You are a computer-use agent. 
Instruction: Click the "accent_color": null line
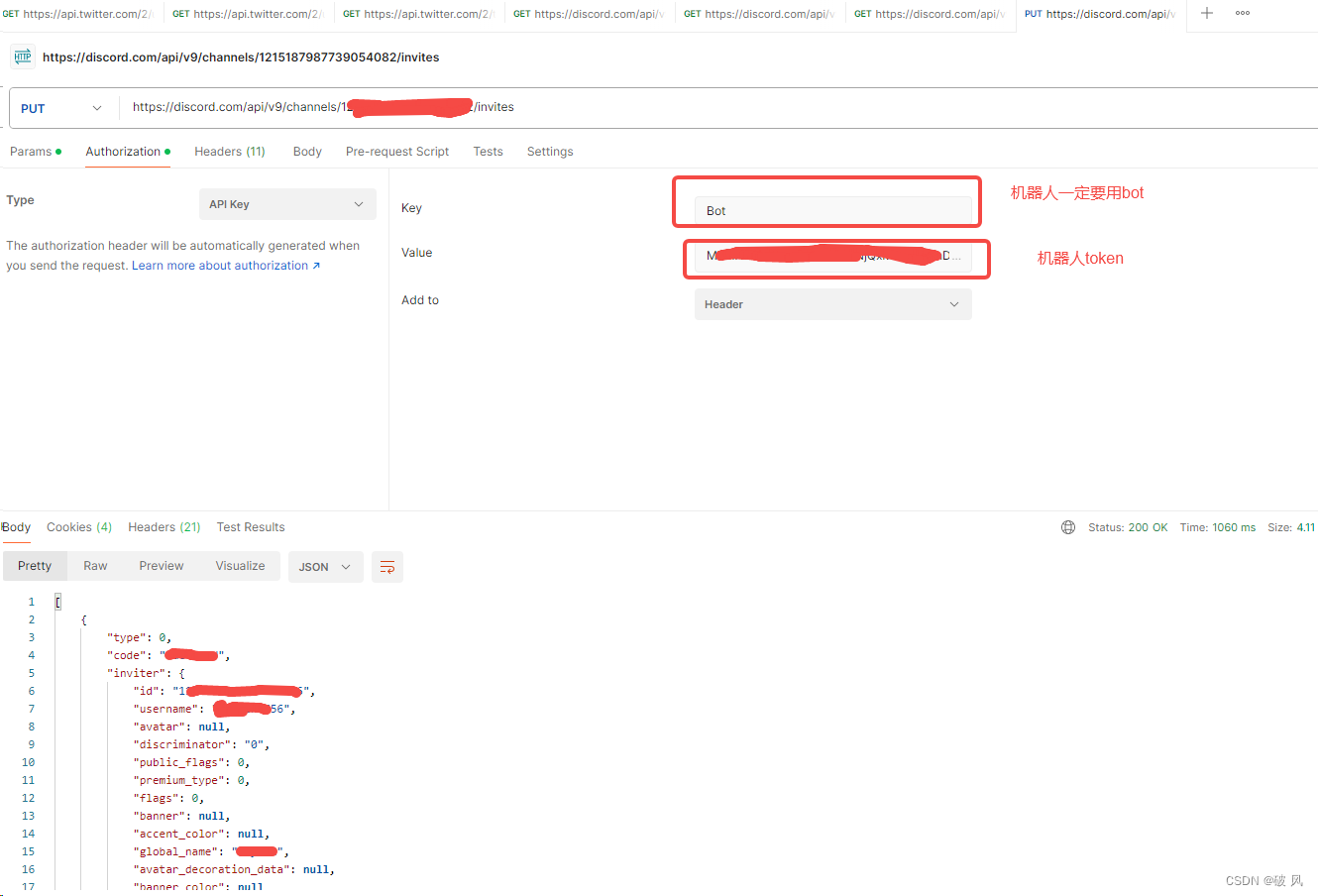pyautogui.click(x=201, y=834)
